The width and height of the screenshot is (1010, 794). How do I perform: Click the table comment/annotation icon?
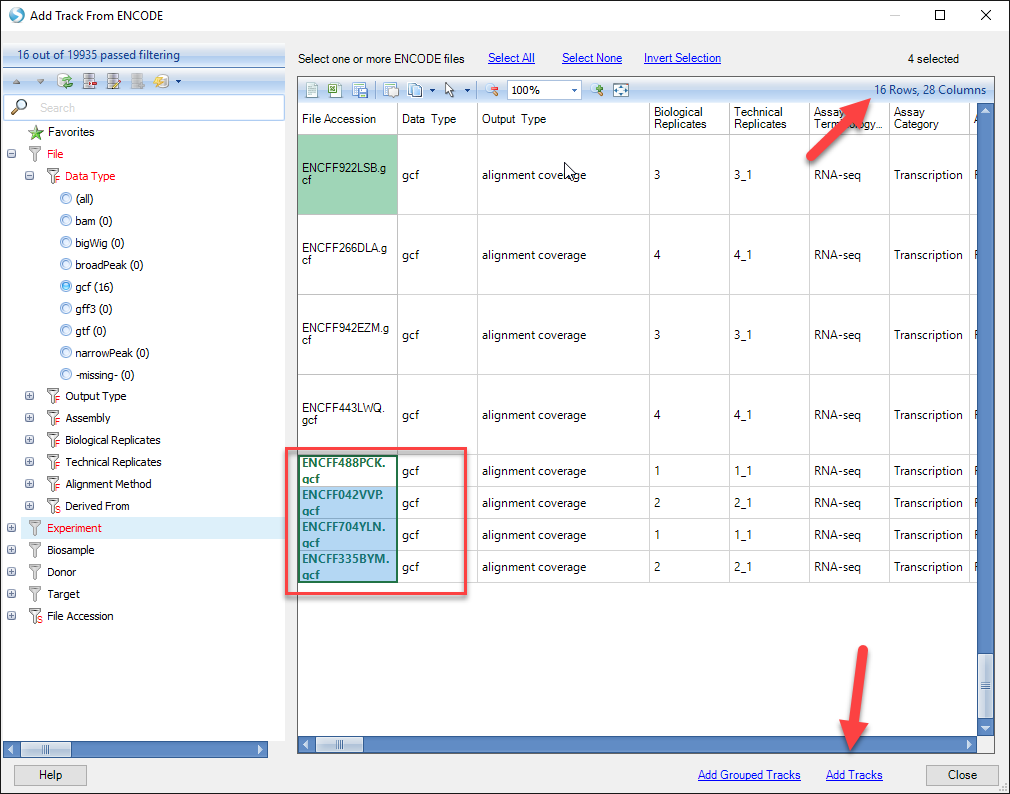pyautogui.click(x=390, y=90)
